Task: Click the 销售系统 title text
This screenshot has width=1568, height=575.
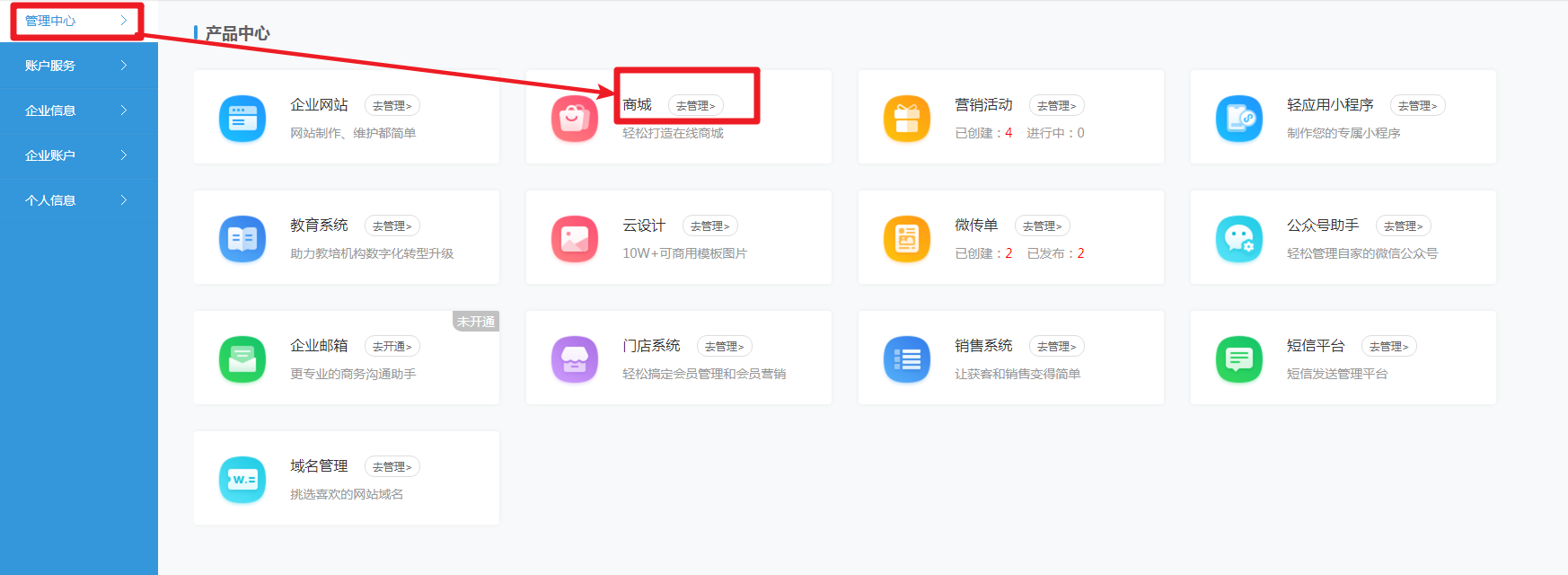Action: (x=983, y=346)
